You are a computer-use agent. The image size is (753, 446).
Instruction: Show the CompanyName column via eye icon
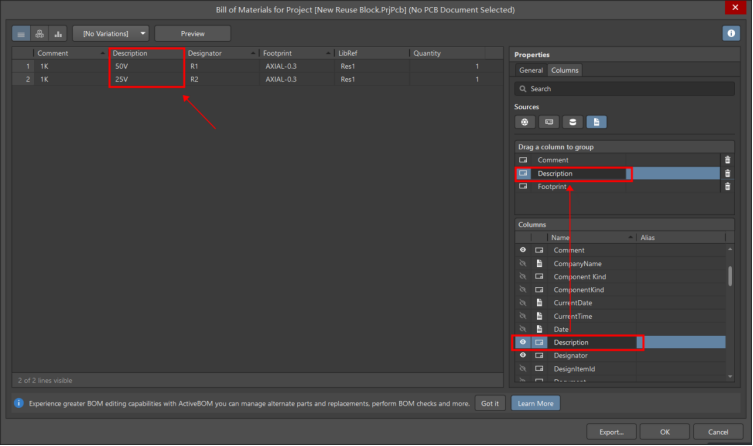tap(522, 263)
